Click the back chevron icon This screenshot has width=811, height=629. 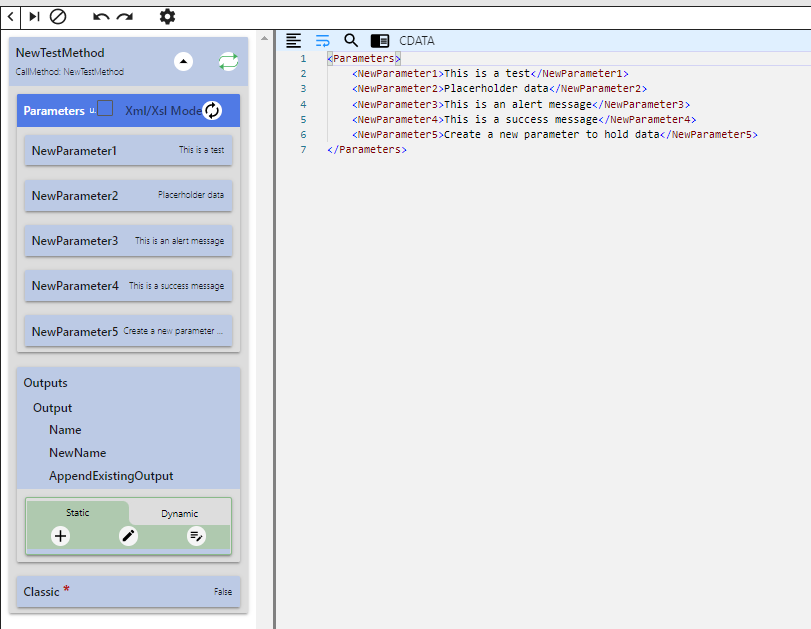(x=10, y=17)
